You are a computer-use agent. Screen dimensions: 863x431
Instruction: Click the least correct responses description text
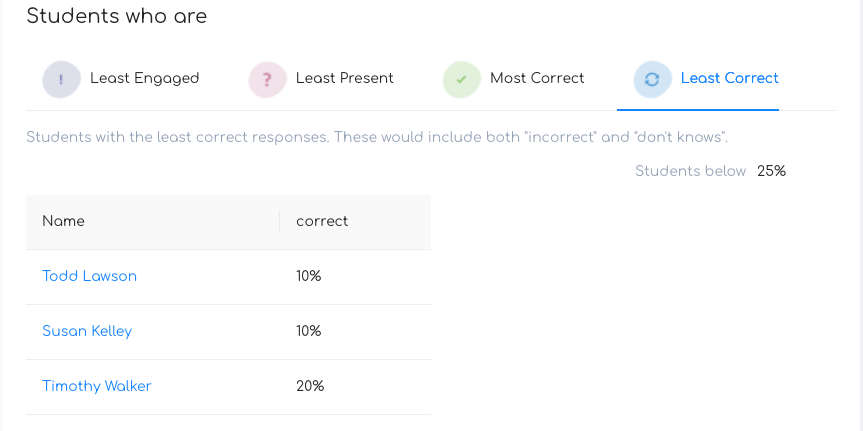(x=377, y=137)
